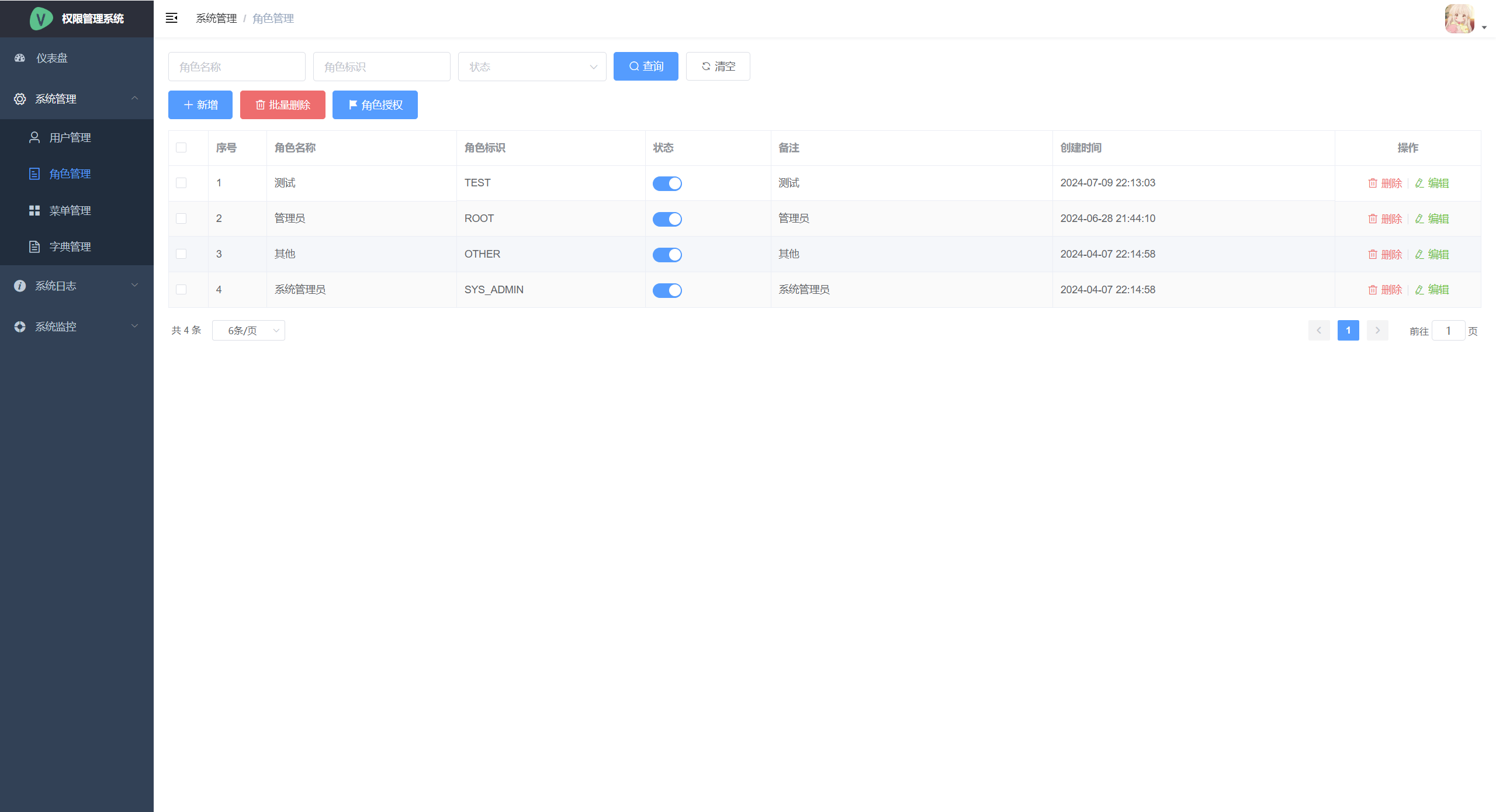Click the user avatar picture
The image size is (1496, 812).
pyautogui.click(x=1459, y=19)
